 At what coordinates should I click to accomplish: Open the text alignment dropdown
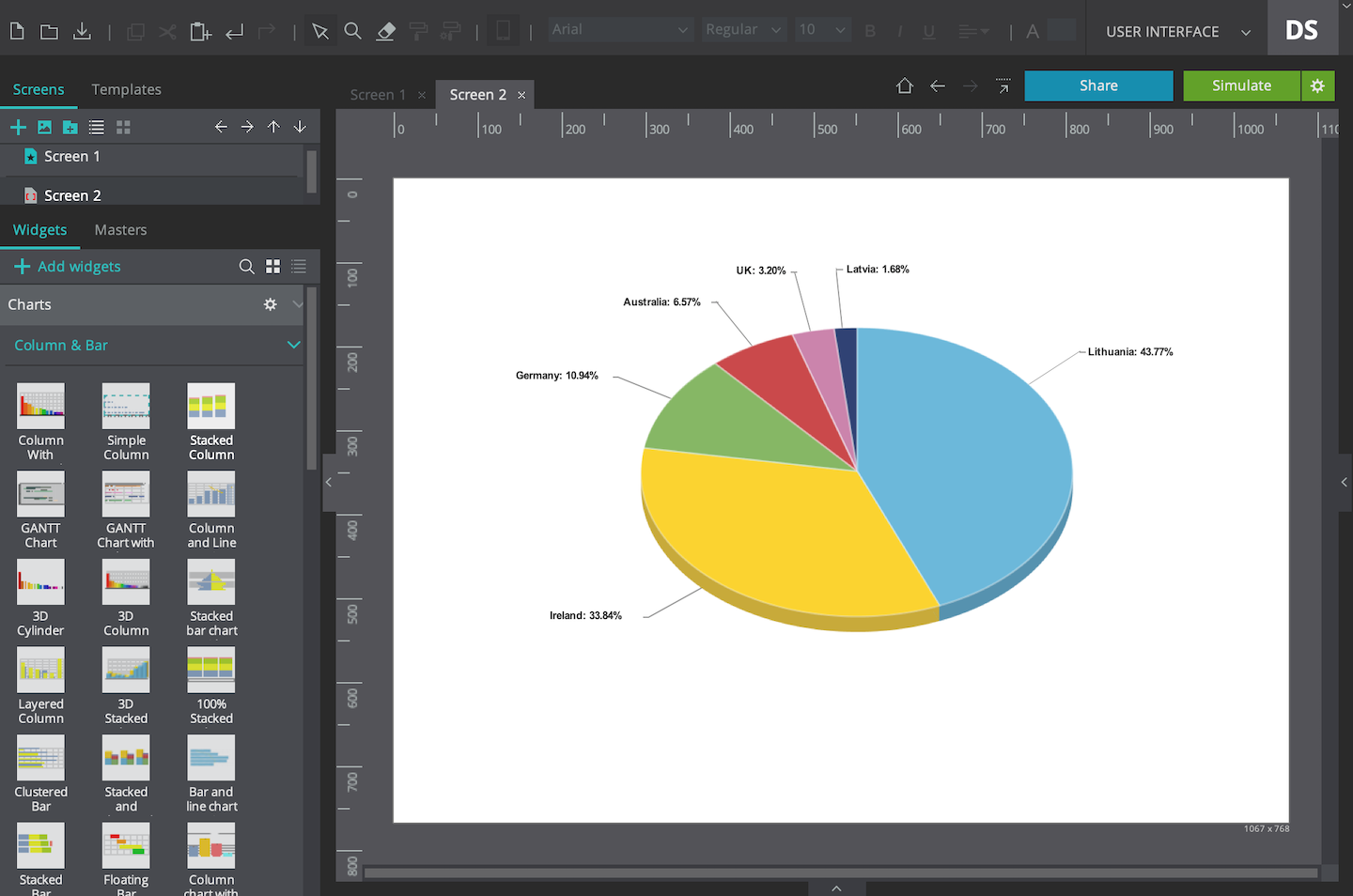point(973,31)
